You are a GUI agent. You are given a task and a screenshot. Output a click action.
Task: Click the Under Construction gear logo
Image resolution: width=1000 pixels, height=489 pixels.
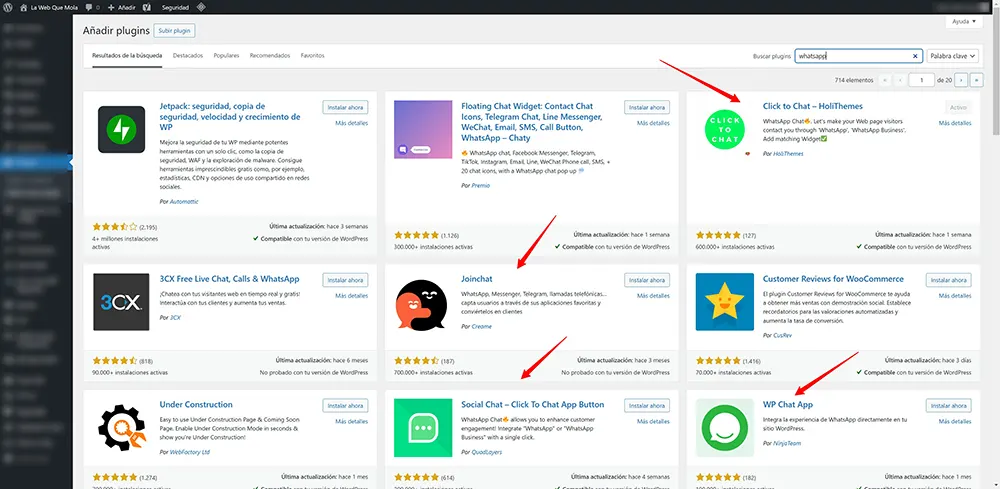pos(121,428)
